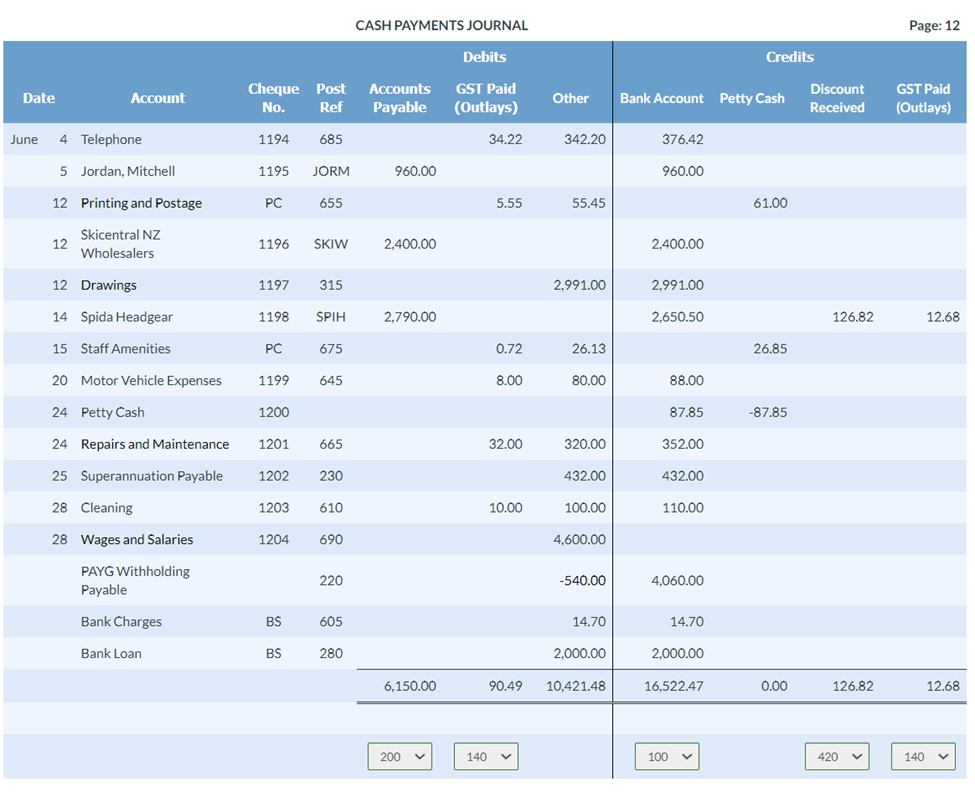Click the Discount Received column header

click(837, 98)
